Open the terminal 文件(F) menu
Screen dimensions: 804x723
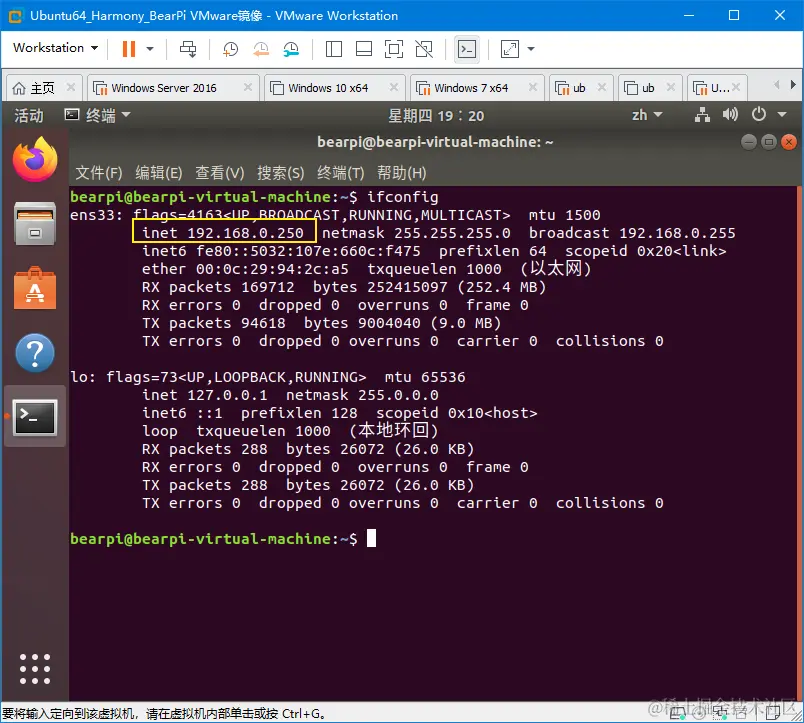(x=99, y=173)
